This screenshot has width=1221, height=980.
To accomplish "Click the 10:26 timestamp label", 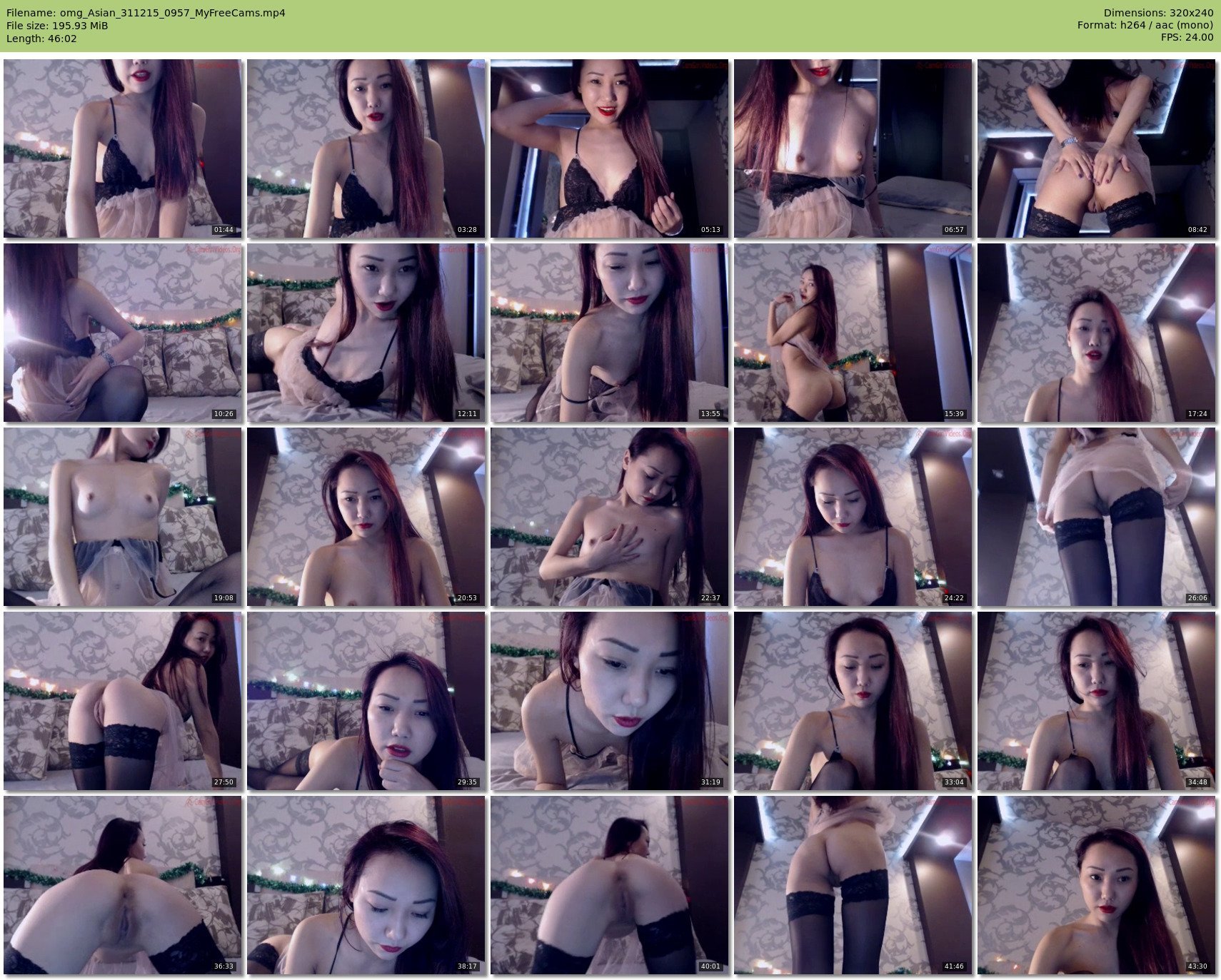I will coord(223,414).
